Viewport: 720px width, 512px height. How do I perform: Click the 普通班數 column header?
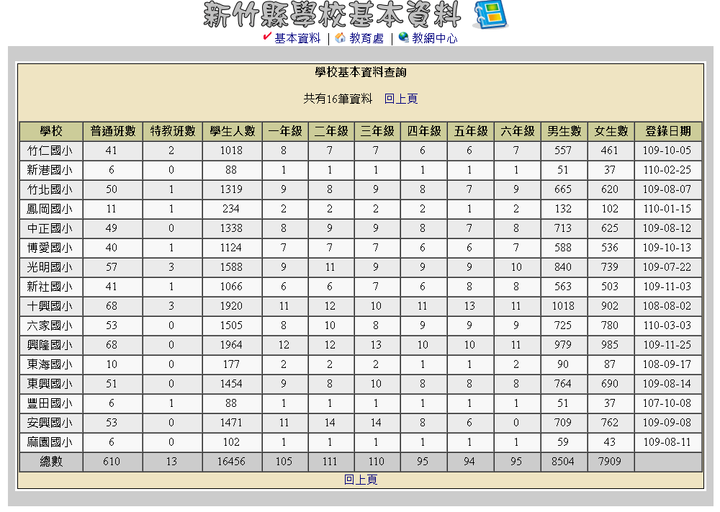click(113, 131)
